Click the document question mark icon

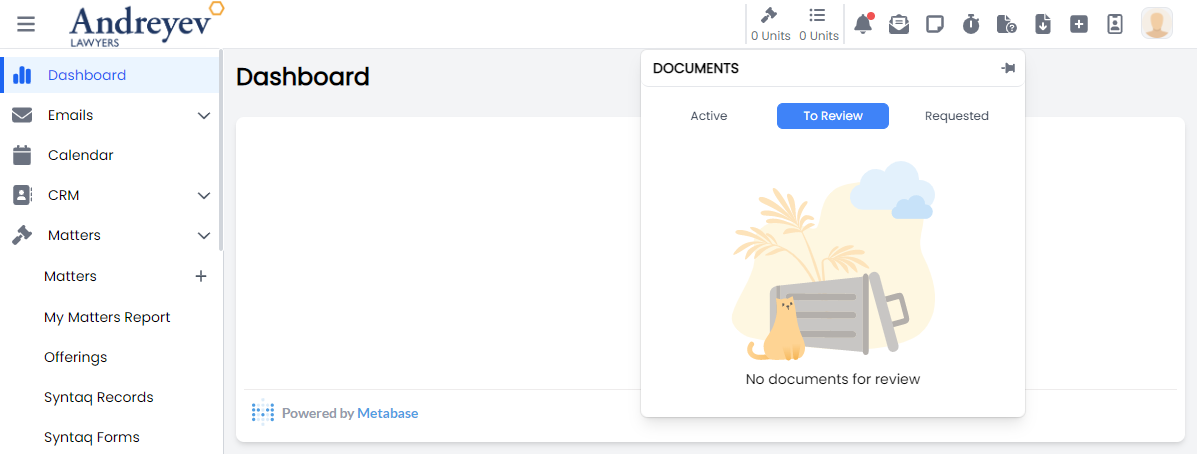[1007, 24]
